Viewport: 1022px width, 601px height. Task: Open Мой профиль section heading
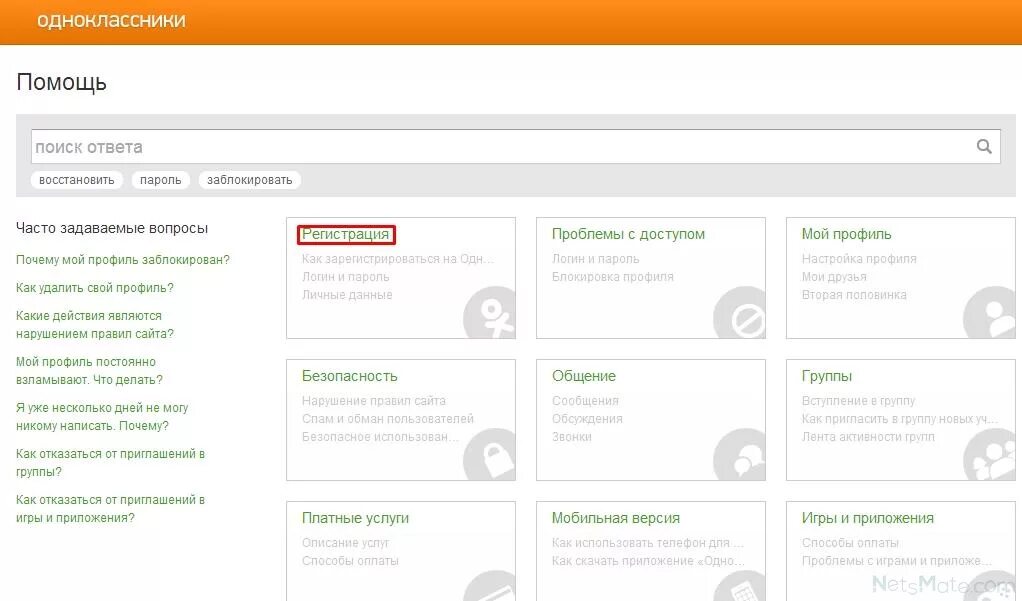[x=846, y=234]
